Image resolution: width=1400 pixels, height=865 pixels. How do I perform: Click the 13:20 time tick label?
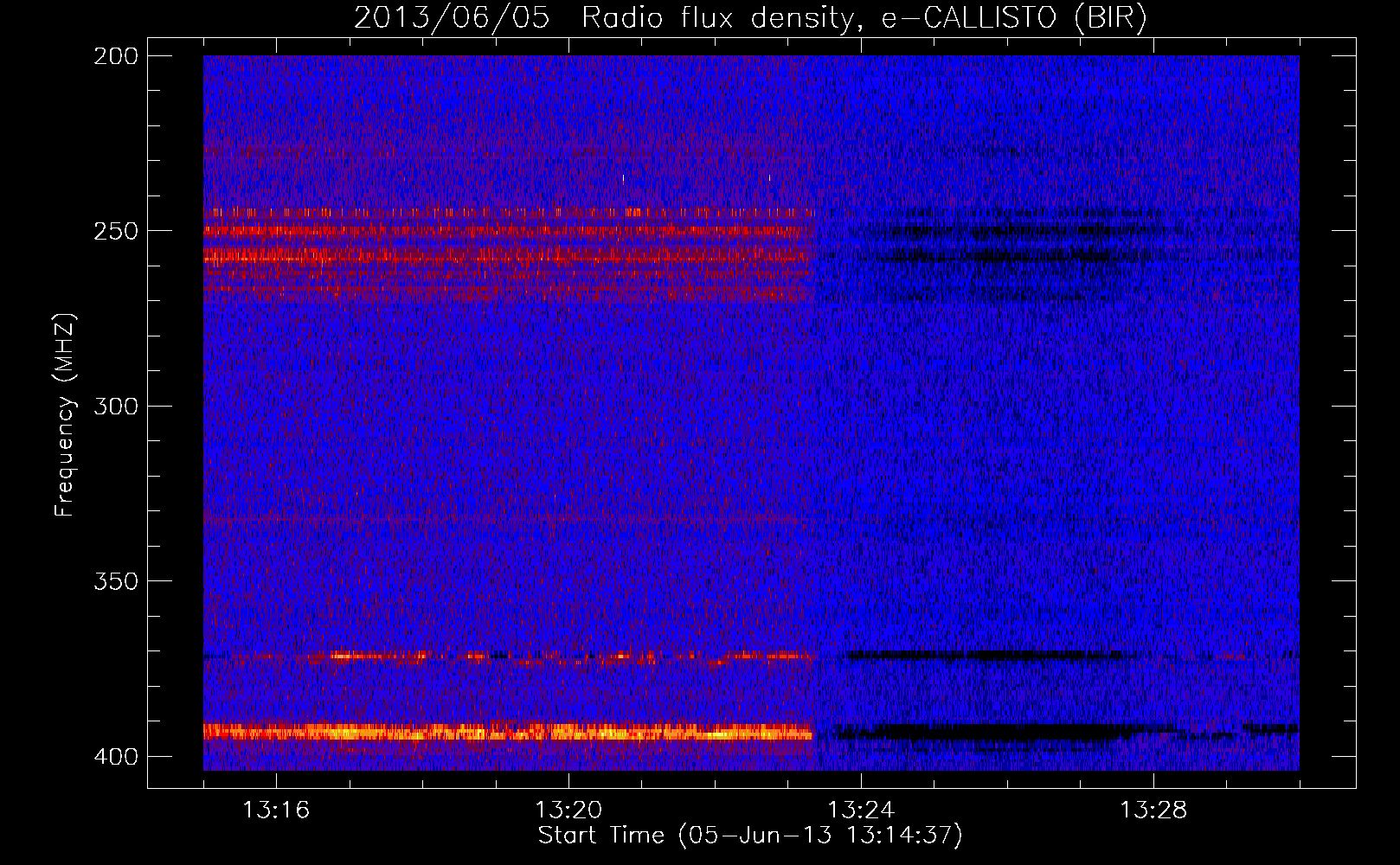pyautogui.click(x=568, y=811)
